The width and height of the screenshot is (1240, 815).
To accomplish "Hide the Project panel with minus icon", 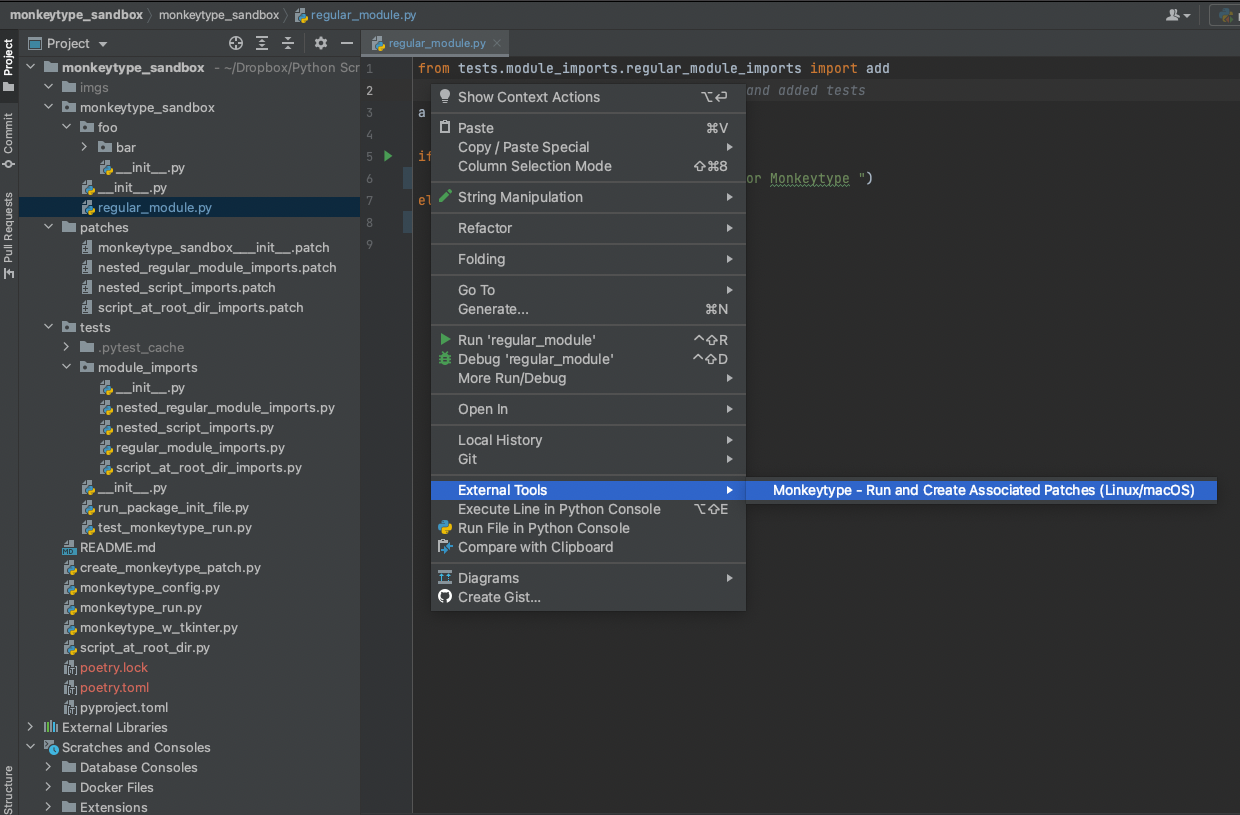I will 347,43.
